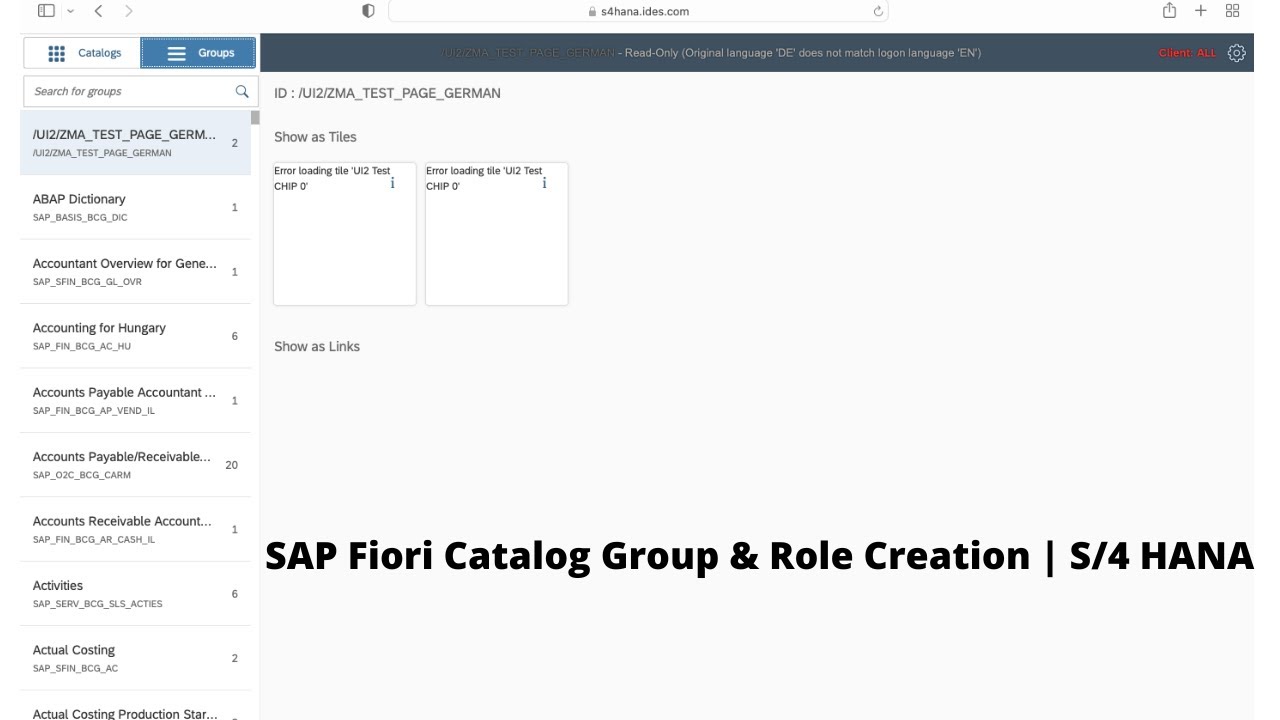This screenshot has height=720, width=1280.
Task: Open a new tab with the plus icon
Action: [1201, 11]
